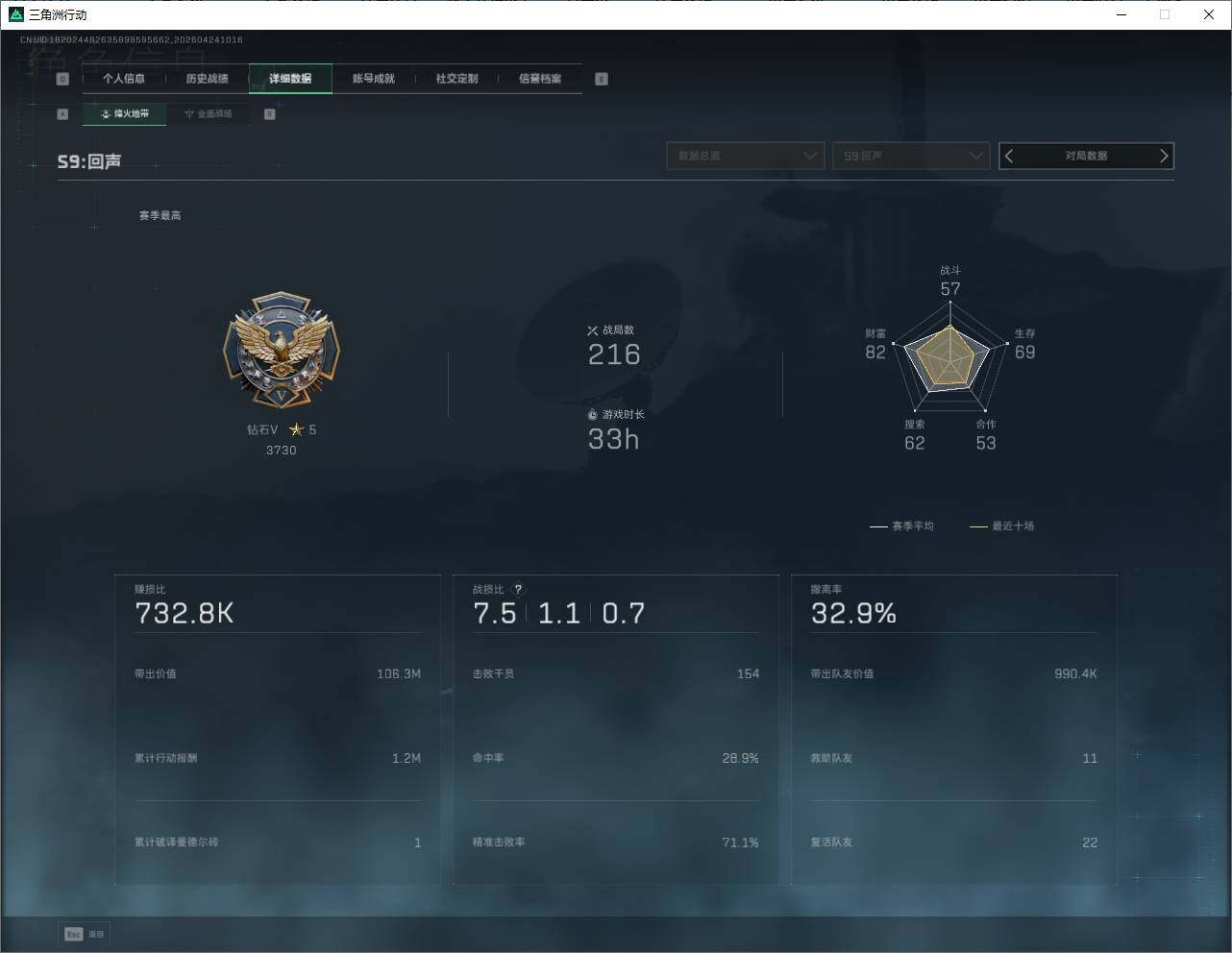
Task: Click the 战局数 value 216
Action: click(614, 355)
